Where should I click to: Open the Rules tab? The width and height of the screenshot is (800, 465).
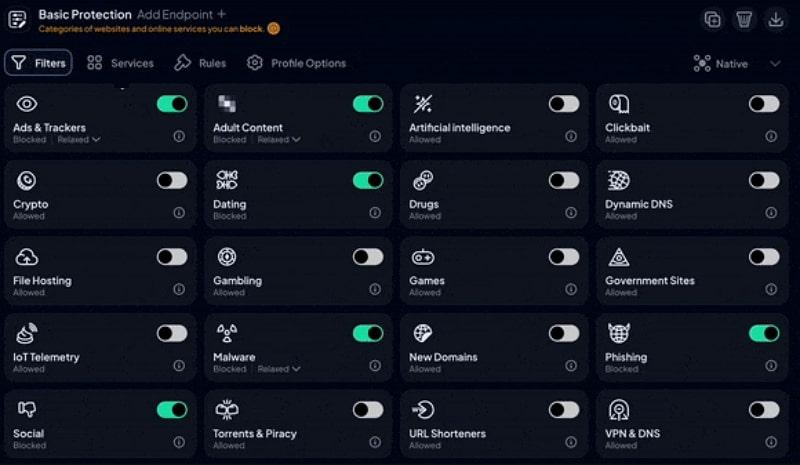pos(200,63)
